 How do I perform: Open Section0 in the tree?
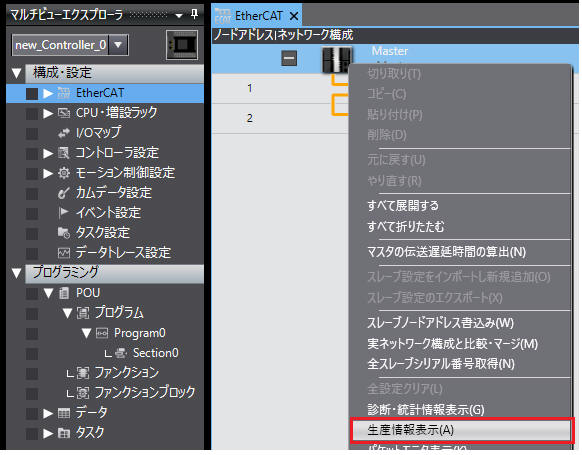click(x=156, y=353)
